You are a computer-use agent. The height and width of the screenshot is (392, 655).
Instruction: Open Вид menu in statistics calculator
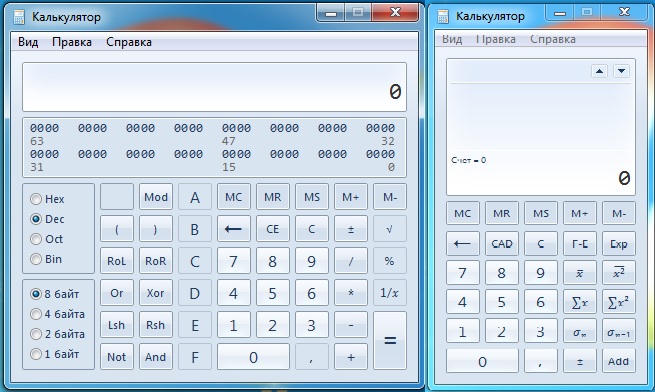click(x=452, y=39)
